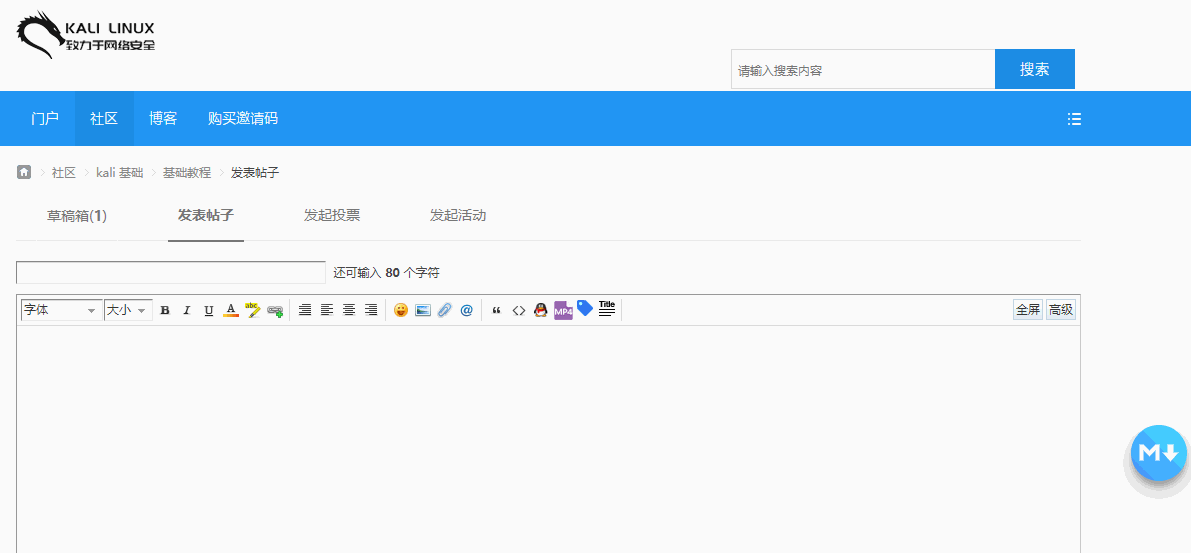Toggle italic formatting in editor toolbar

click(186, 311)
